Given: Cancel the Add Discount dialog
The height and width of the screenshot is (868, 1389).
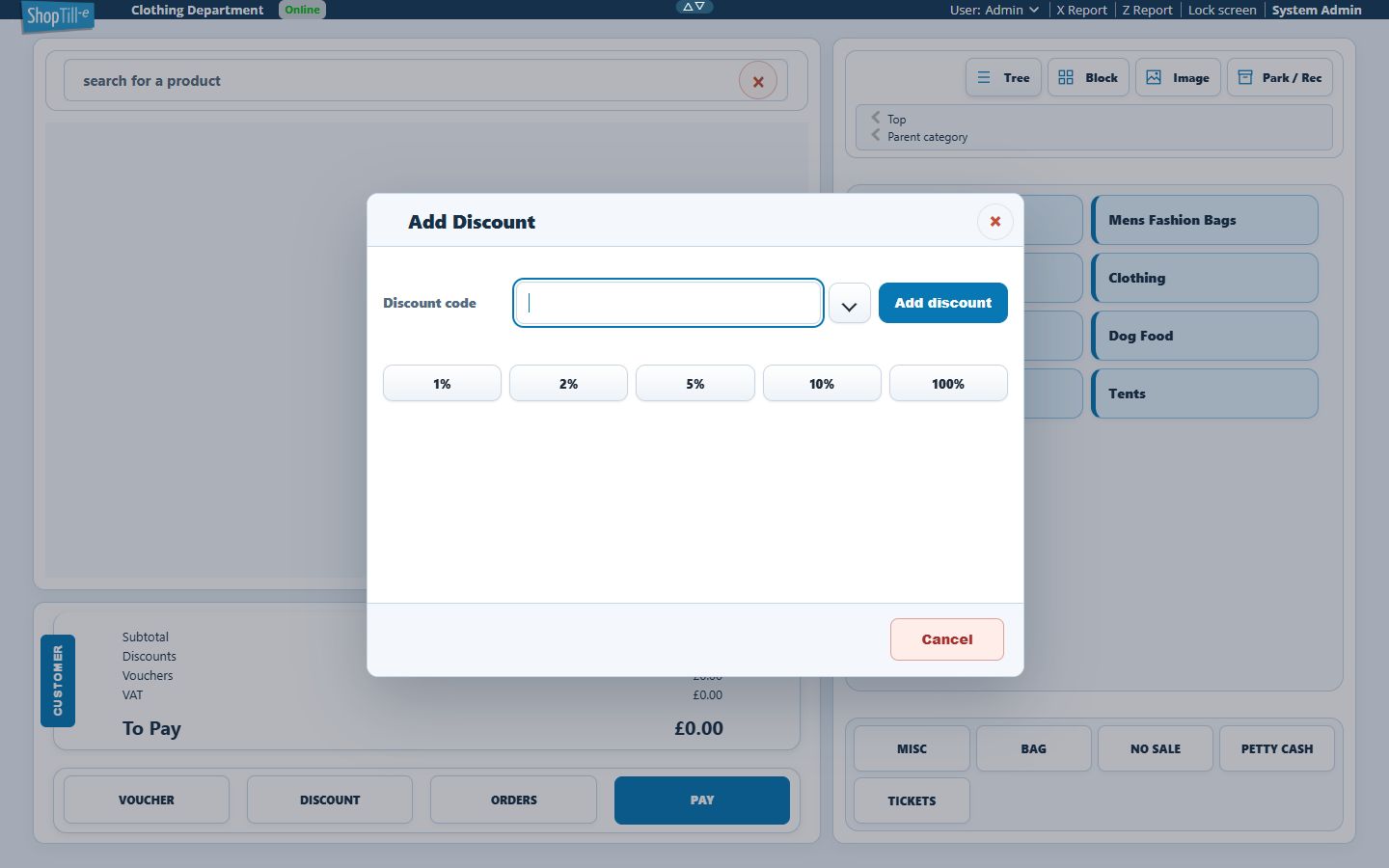Looking at the screenshot, I should point(946,639).
